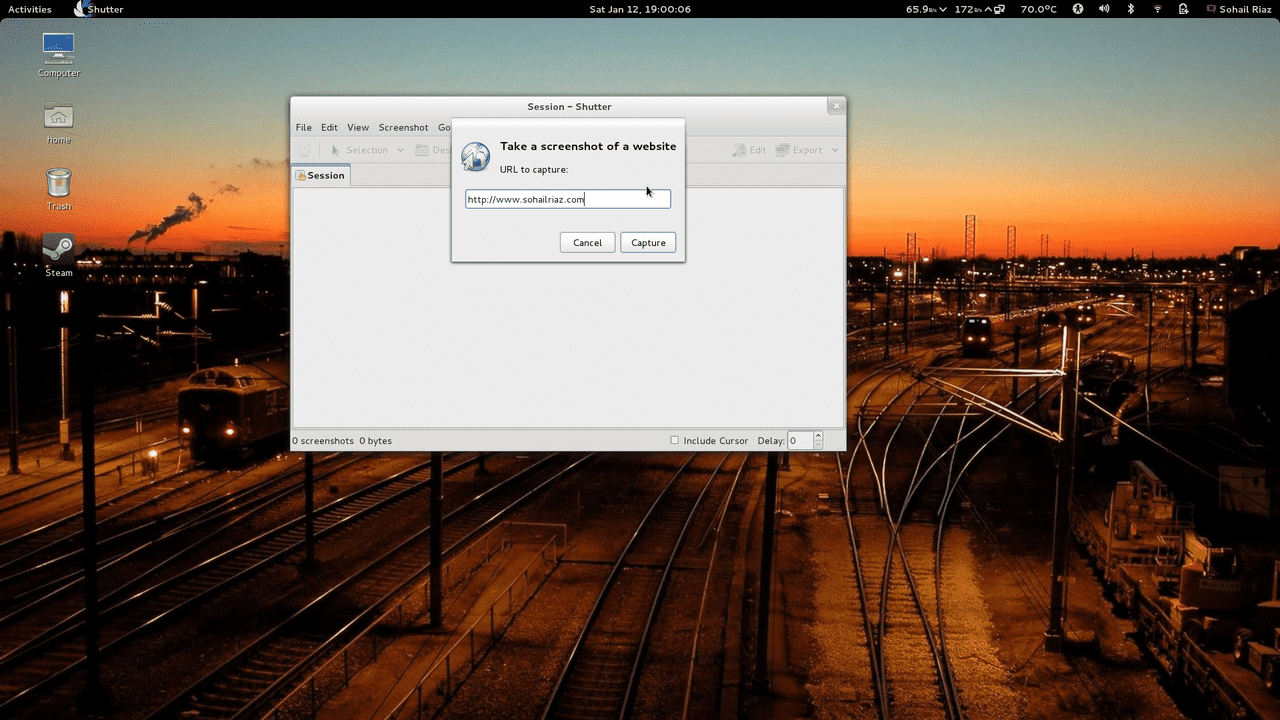Click the redo capture icon in the toolbar
Screen dimensions: 1280x720
(303, 150)
